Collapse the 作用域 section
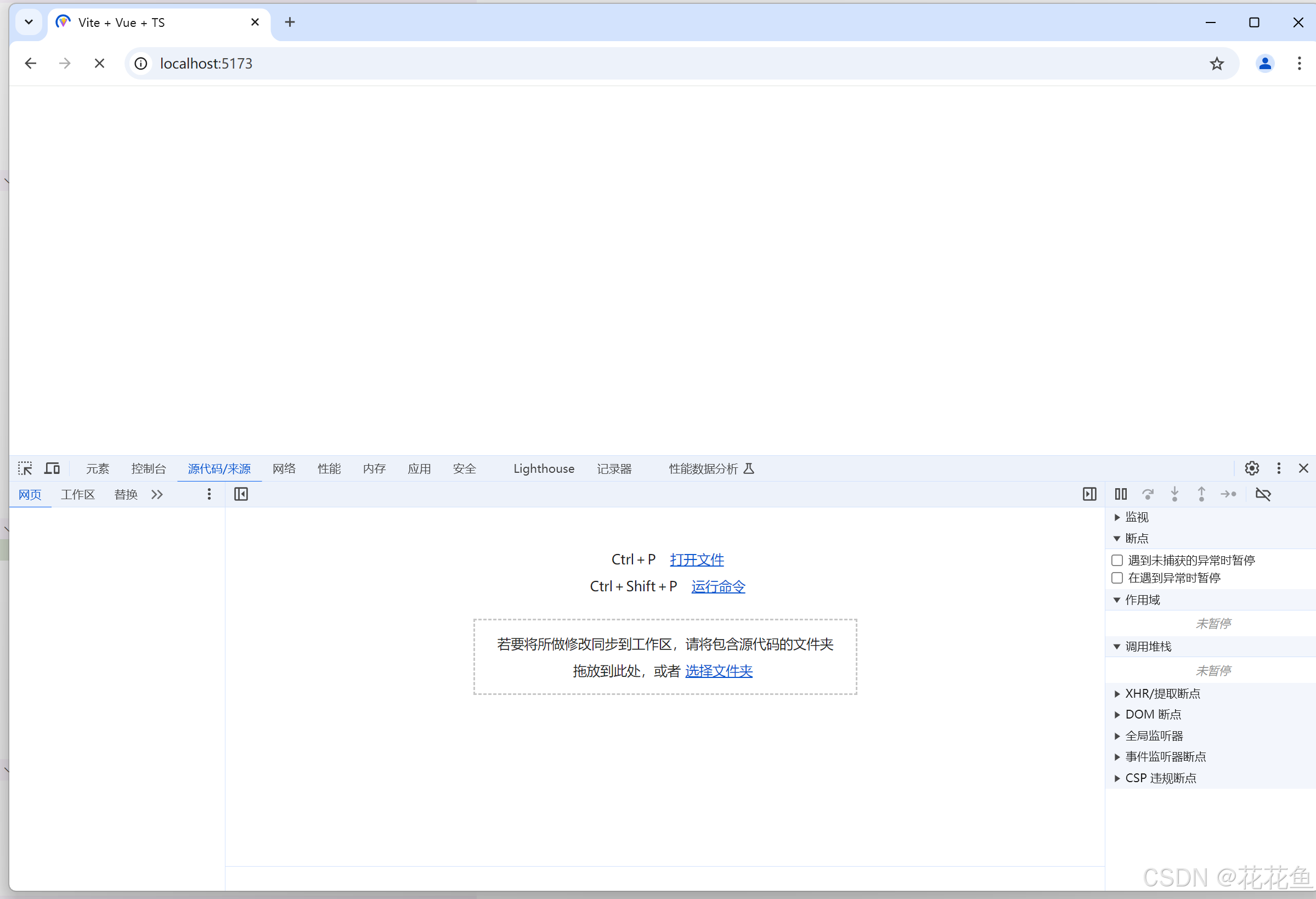The height and width of the screenshot is (899, 1316). coord(1210,600)
